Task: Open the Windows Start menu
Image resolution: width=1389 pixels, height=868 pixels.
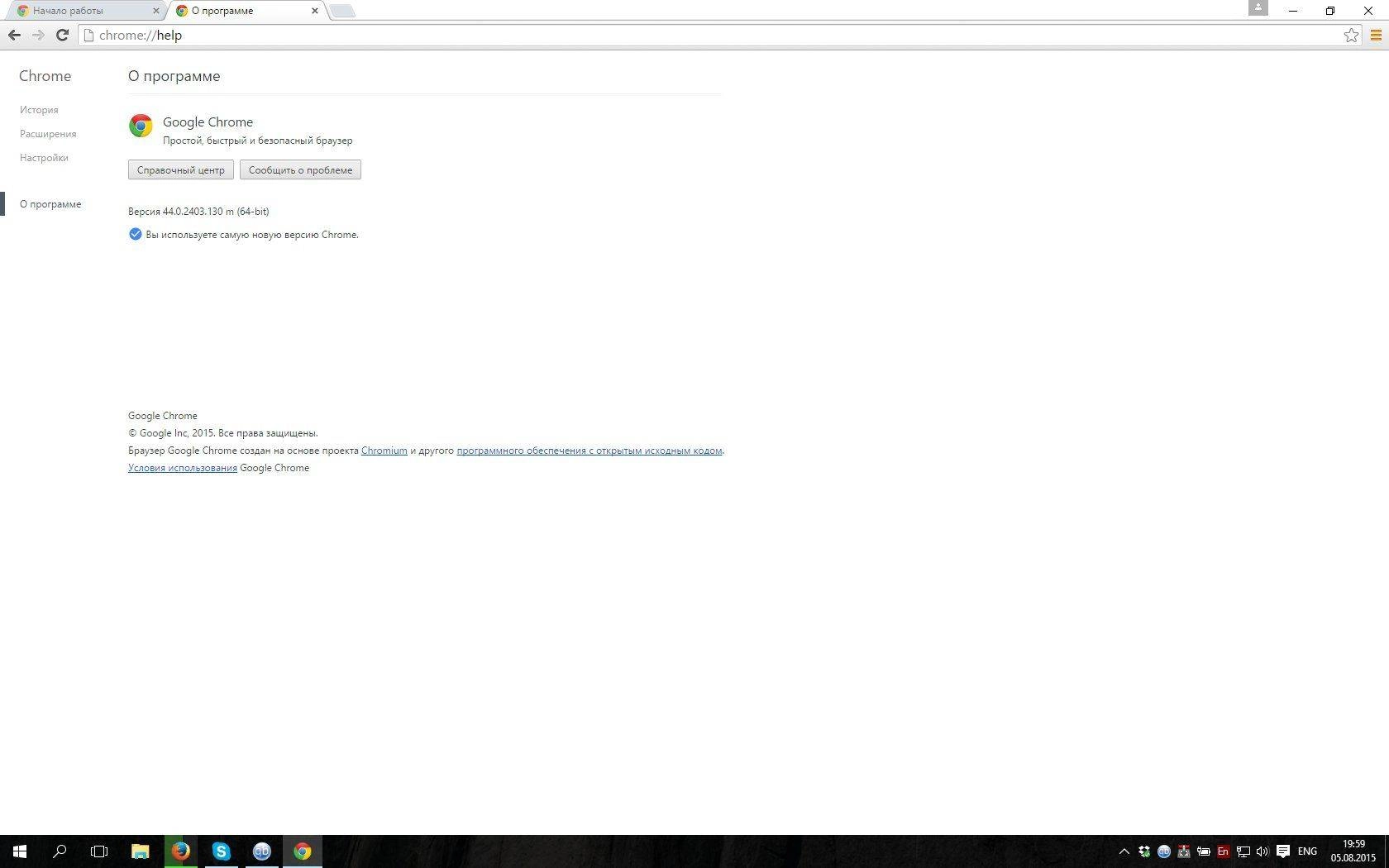Action: [x=20, y=851]
